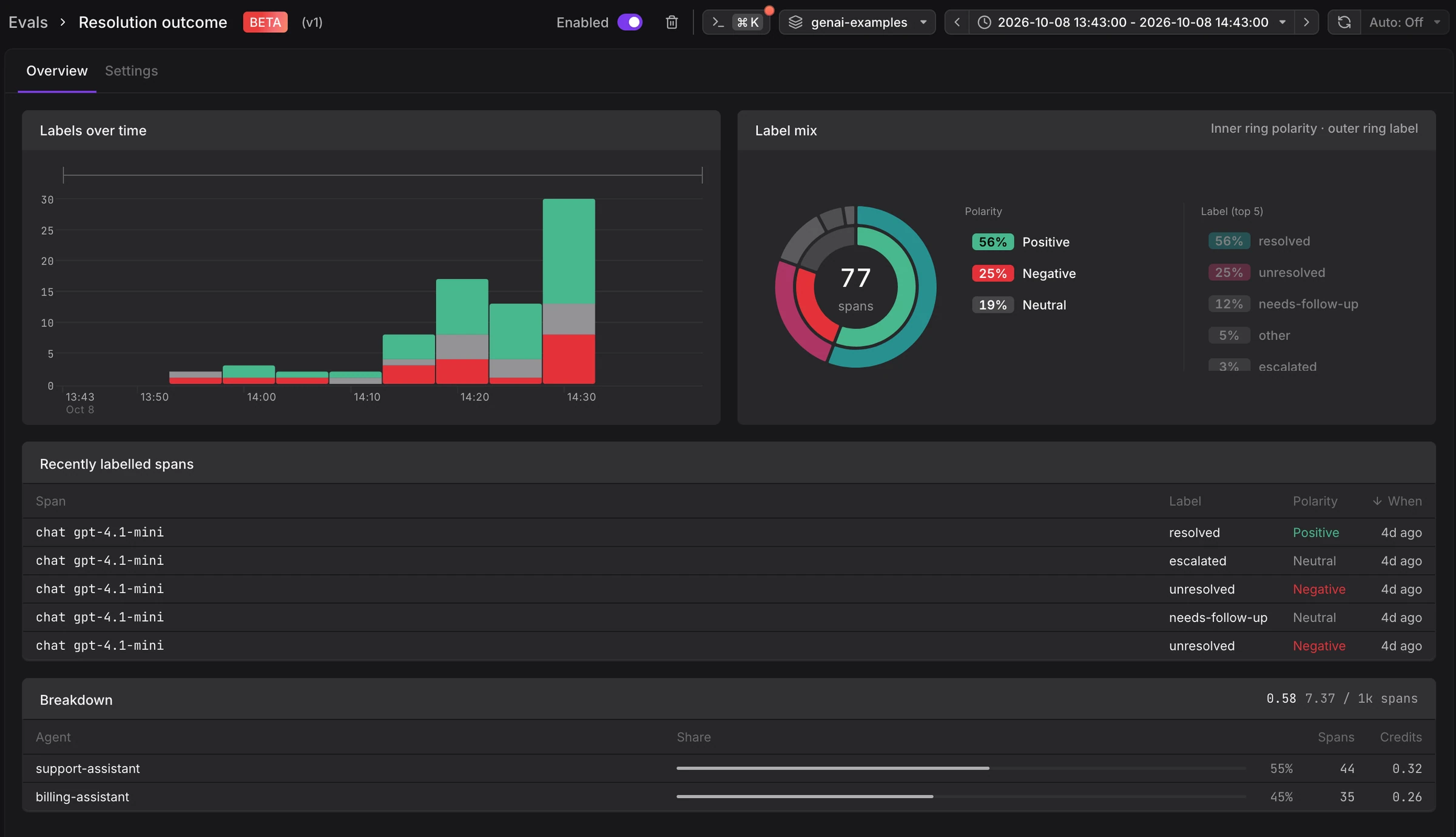Open the span row labelled resolved
Viewport: 1456px width, 837px height.
(729, 533)
